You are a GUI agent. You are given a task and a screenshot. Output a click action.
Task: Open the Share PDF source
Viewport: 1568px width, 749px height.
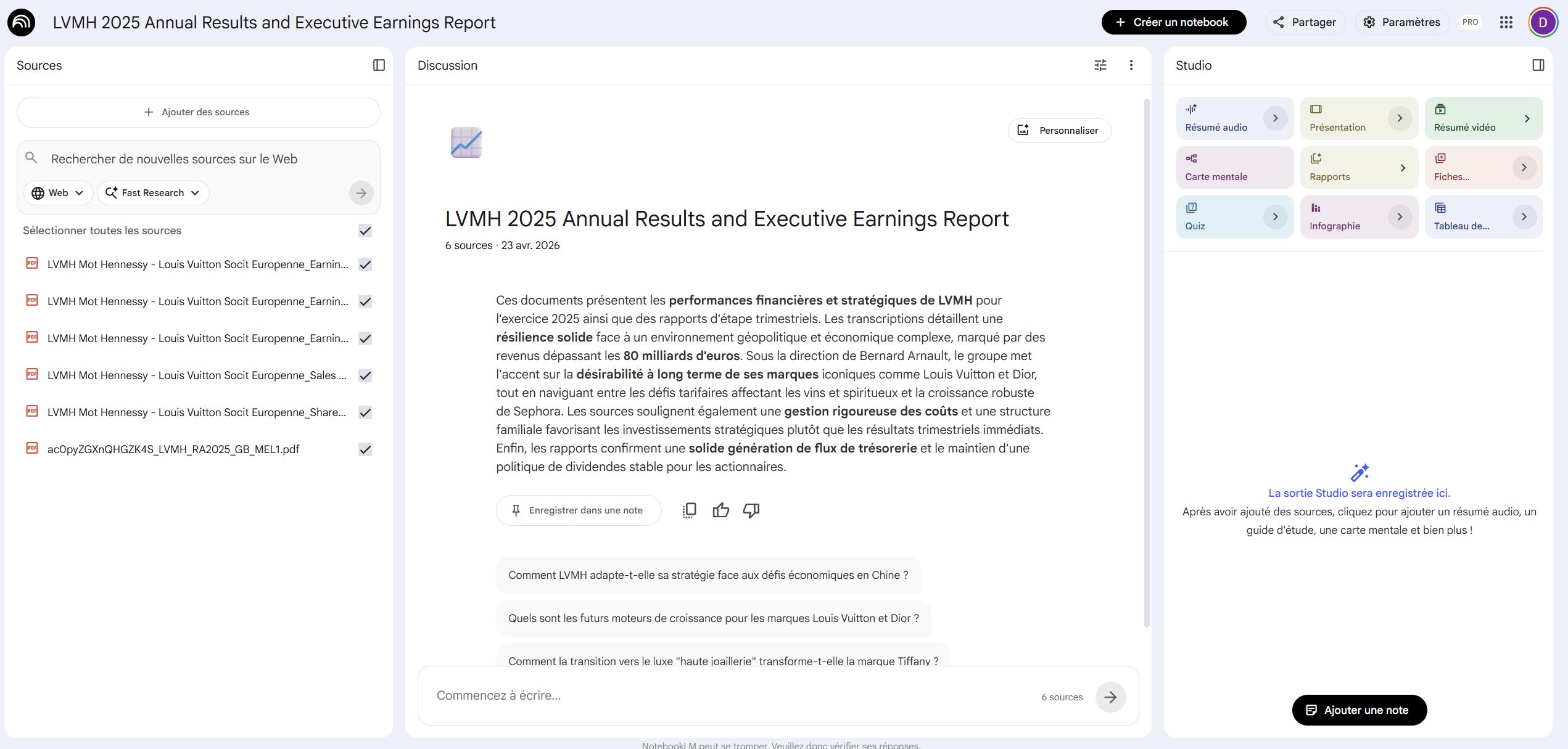[197, 412]
